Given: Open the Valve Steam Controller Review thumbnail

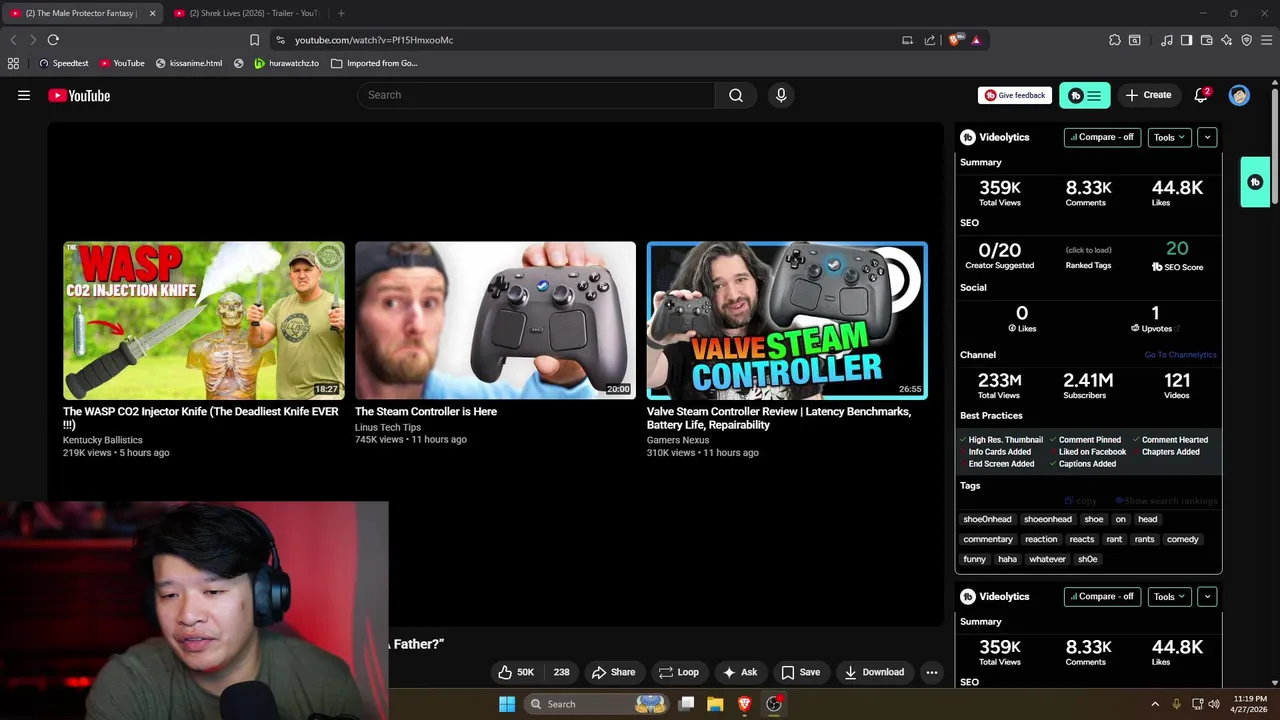Looking at the screenshot, I should coord(787,320).
